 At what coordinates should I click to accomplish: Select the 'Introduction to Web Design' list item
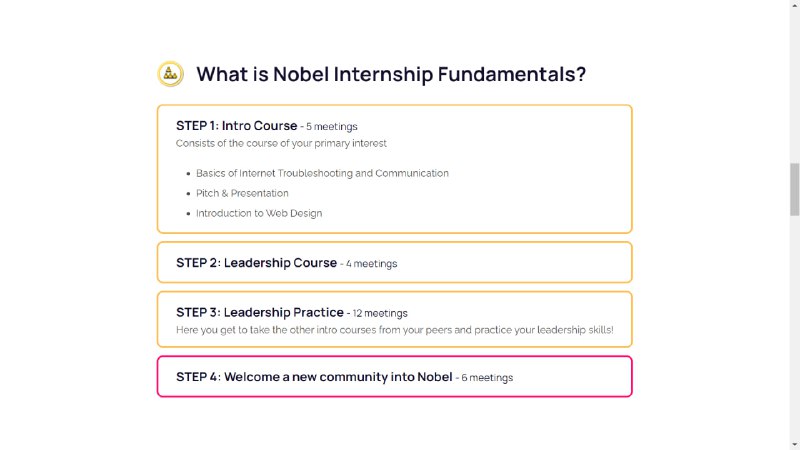(x=259, y=213)
